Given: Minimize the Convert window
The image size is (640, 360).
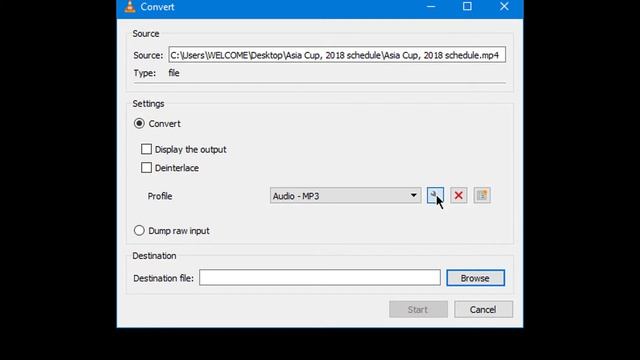Looking at the screenshot, I should 431,7.
